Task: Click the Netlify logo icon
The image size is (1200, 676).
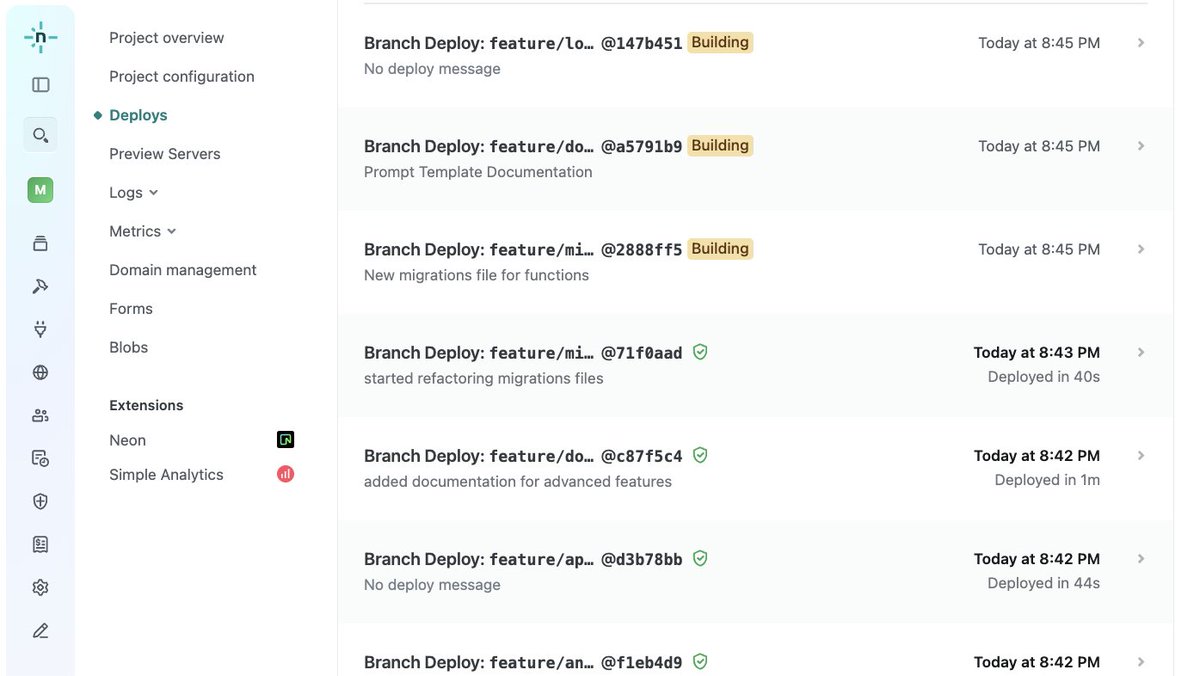Action: (40, 37)
